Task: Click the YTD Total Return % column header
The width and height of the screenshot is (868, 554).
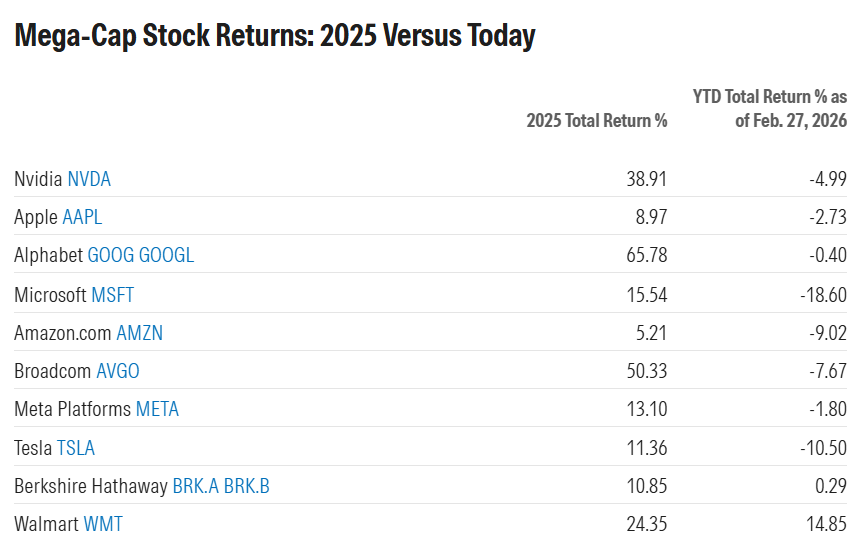Action: (770, 109)
